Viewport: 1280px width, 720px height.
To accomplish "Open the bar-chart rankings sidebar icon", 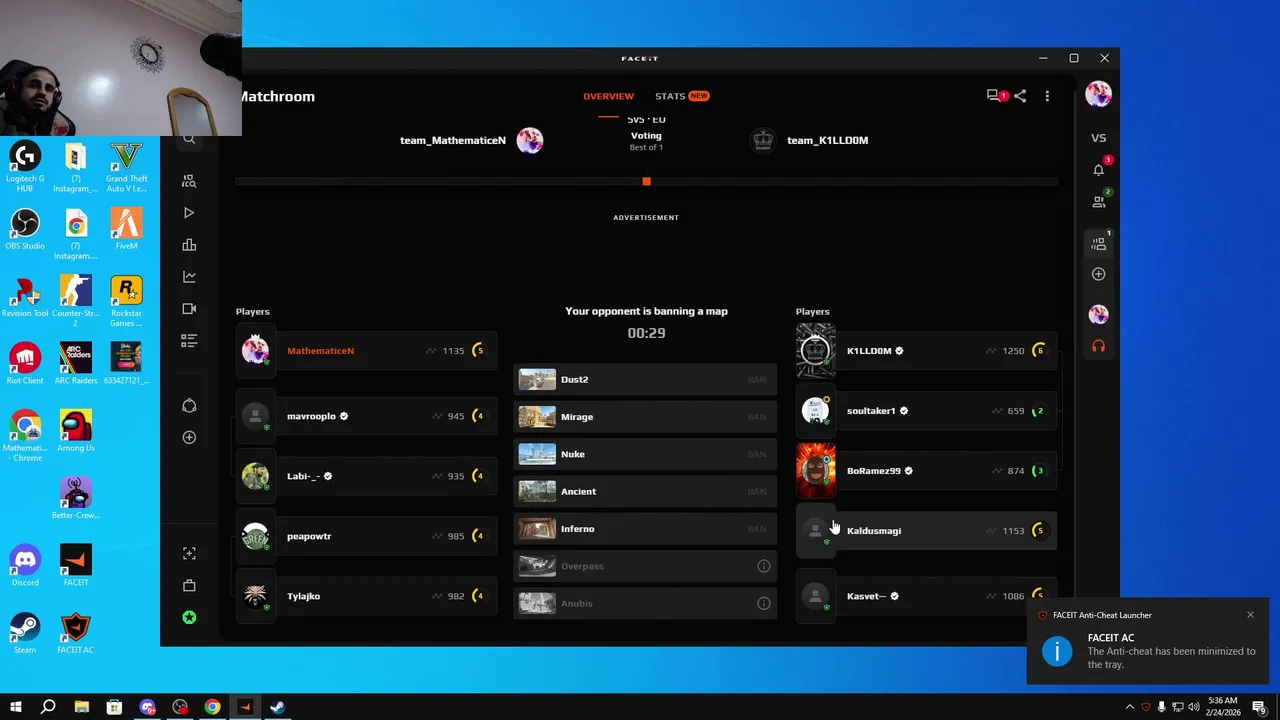I will [189, 245].
